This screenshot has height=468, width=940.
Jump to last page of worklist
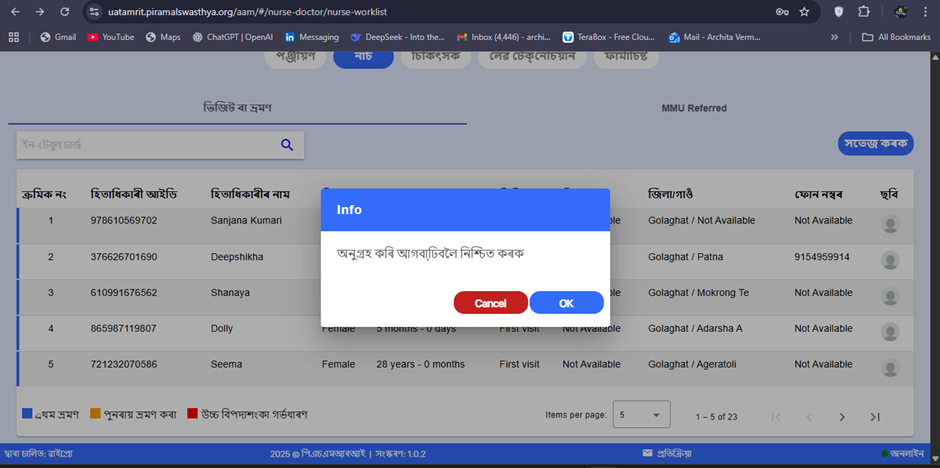click(875, 416)
